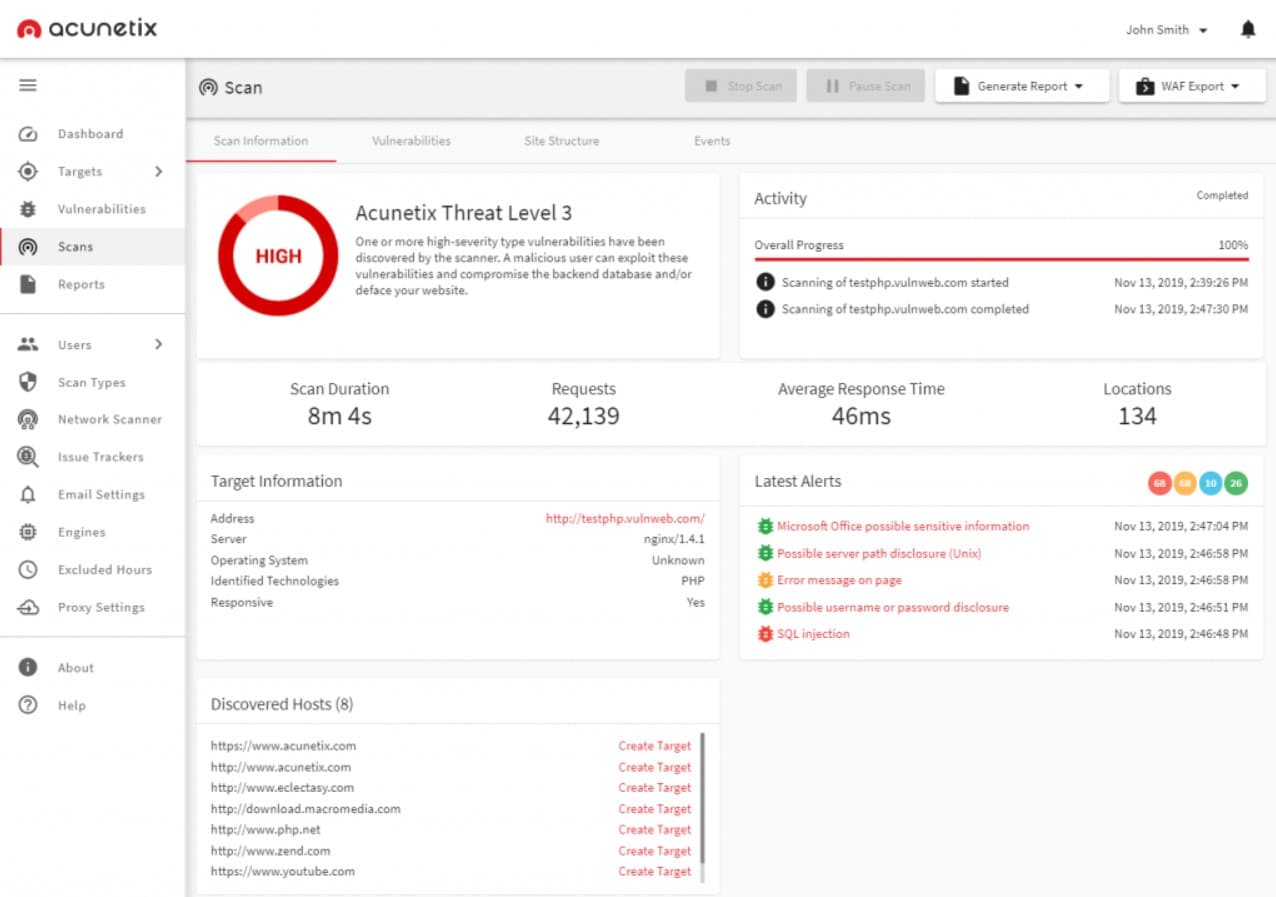Open Scans in the sidebar menu
Screen dimensions: 1276x897
(93, 247)
